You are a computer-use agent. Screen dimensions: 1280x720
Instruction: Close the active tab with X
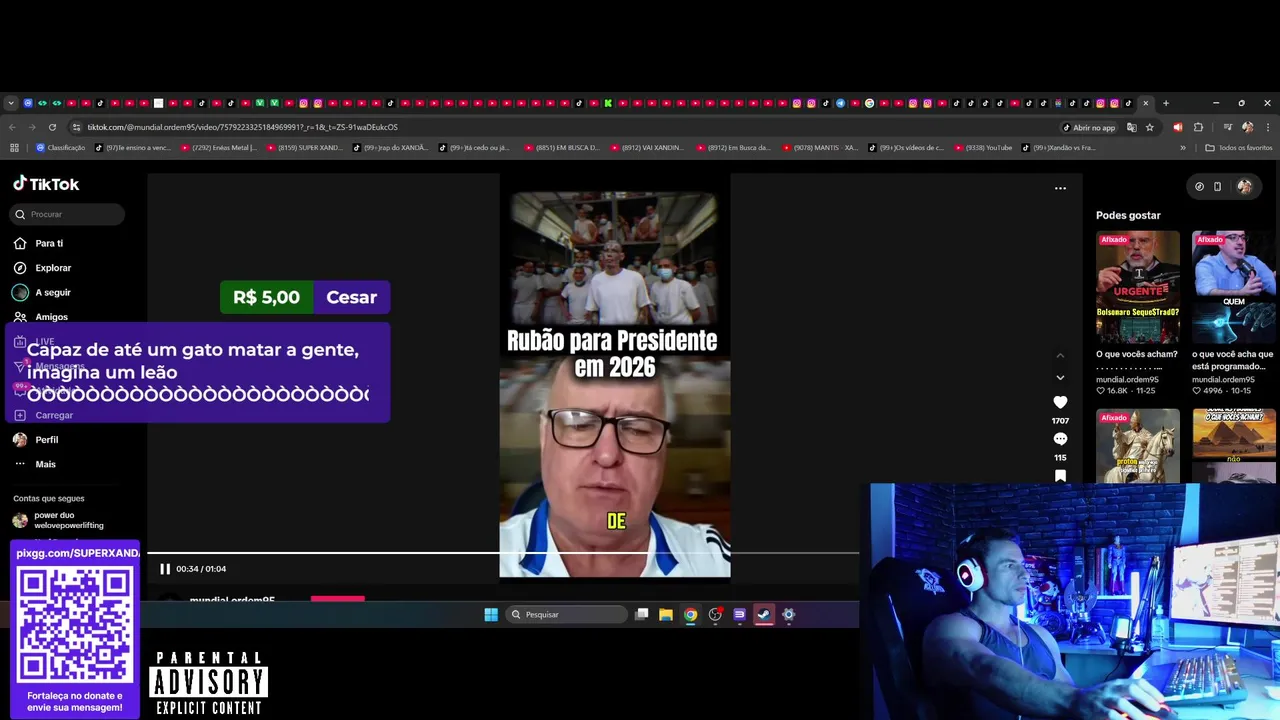point(1146,103)
